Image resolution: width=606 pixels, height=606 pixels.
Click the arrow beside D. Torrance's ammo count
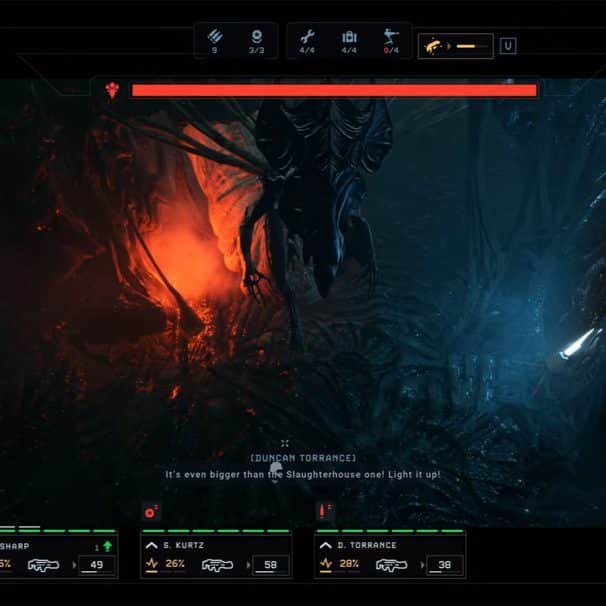point(422,565)
